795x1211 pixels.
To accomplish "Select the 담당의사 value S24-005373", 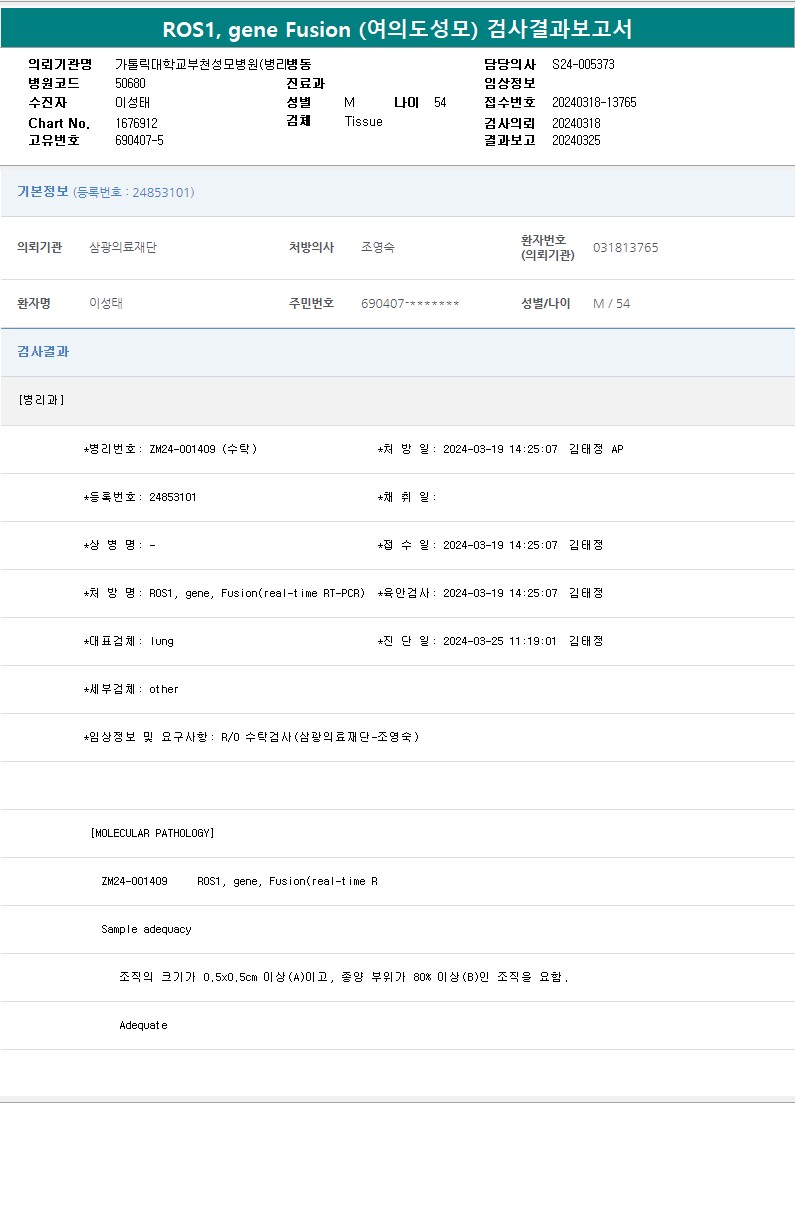I will pos(583,64).
